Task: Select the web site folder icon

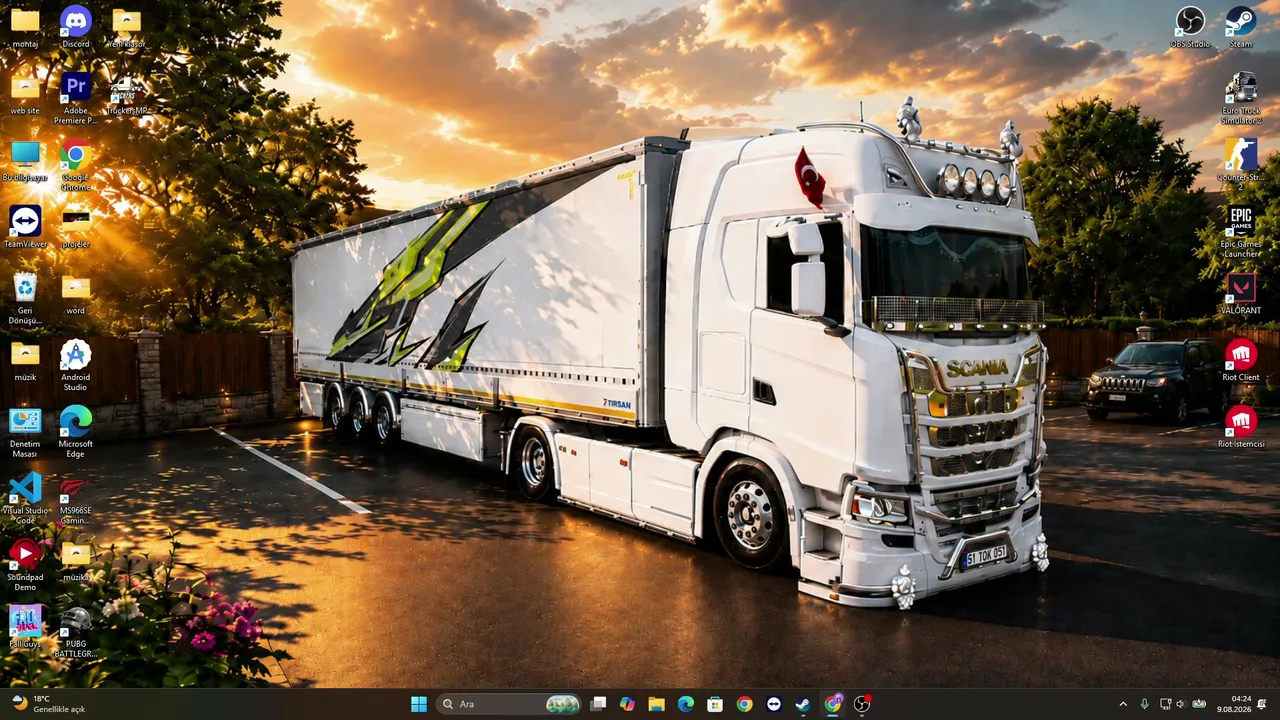Action: 25,94
